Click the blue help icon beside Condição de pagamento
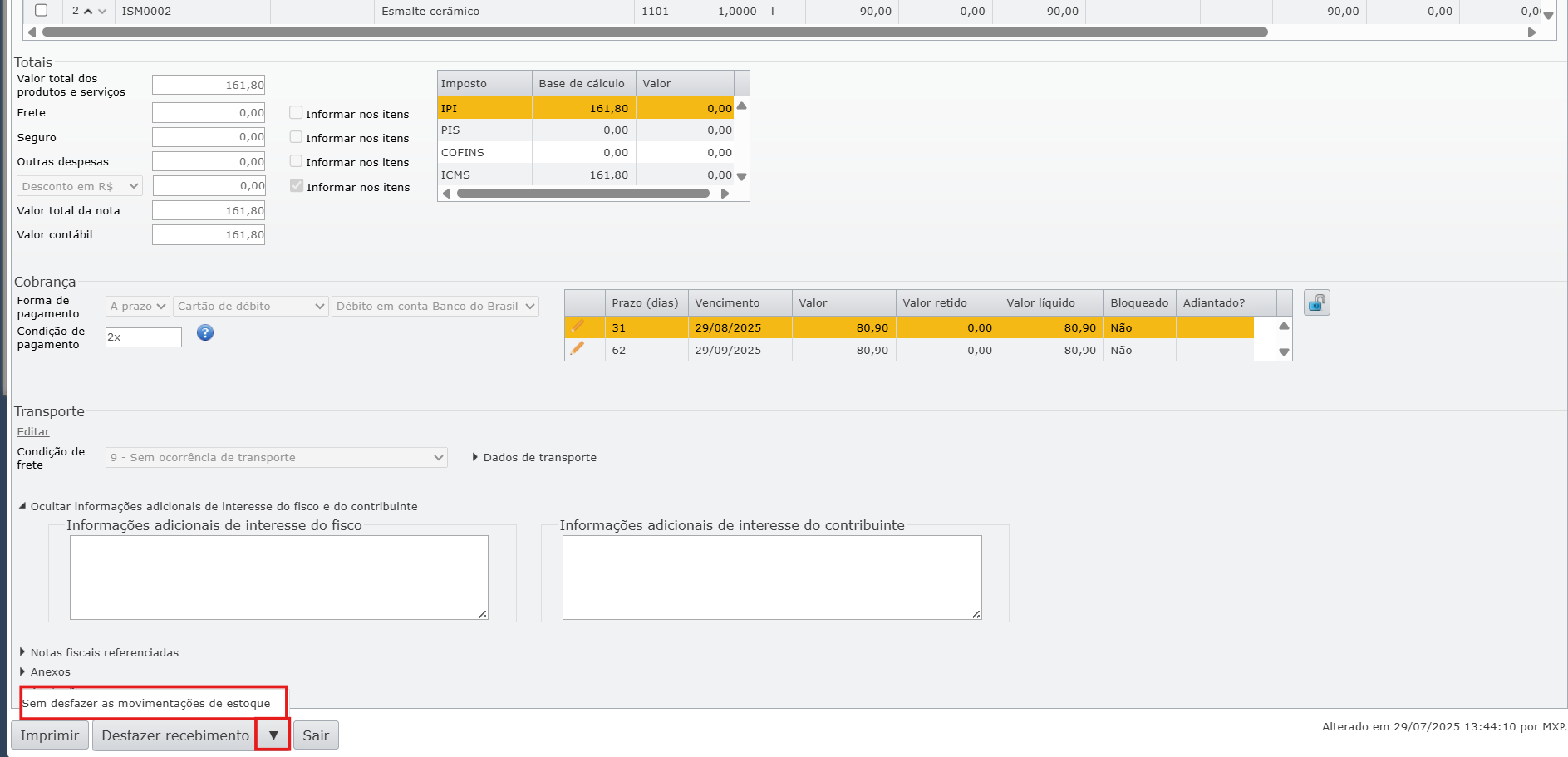 click(205, 333)
